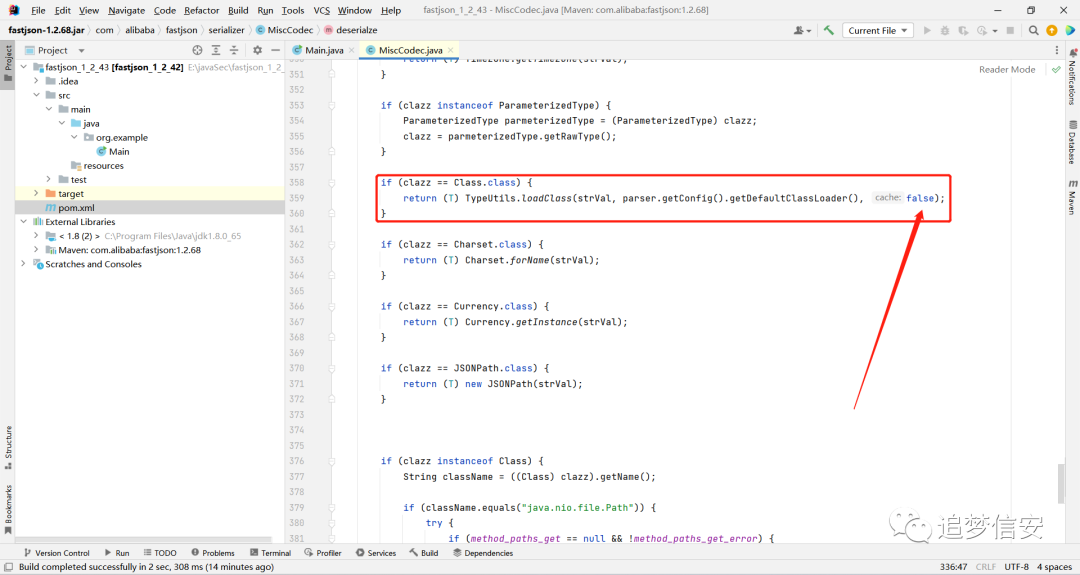Open Search Everywhere magnifier icon
The image size is (1080, 575).
point(1033,30)
